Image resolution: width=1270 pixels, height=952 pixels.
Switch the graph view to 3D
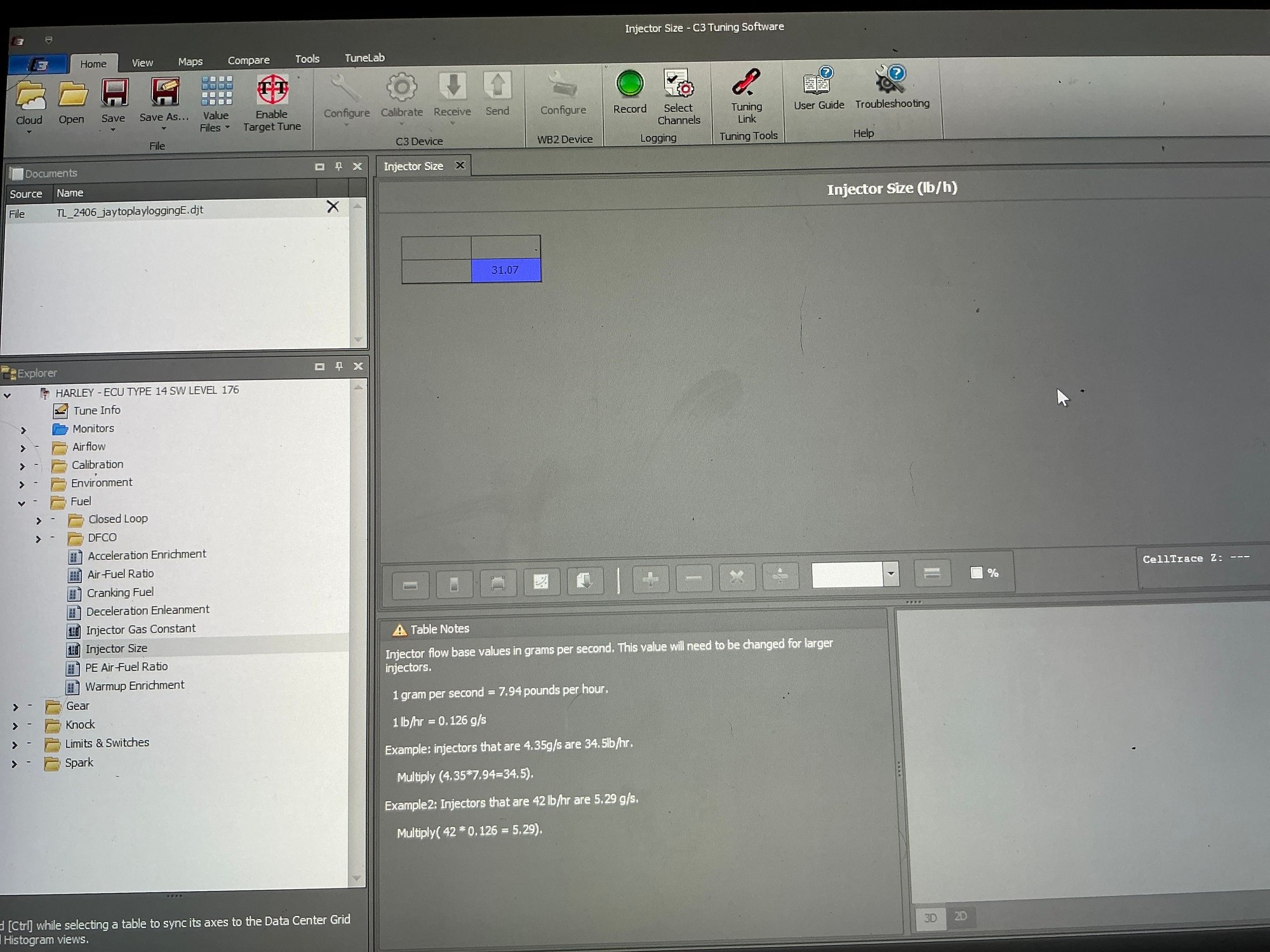pos(930,918)
